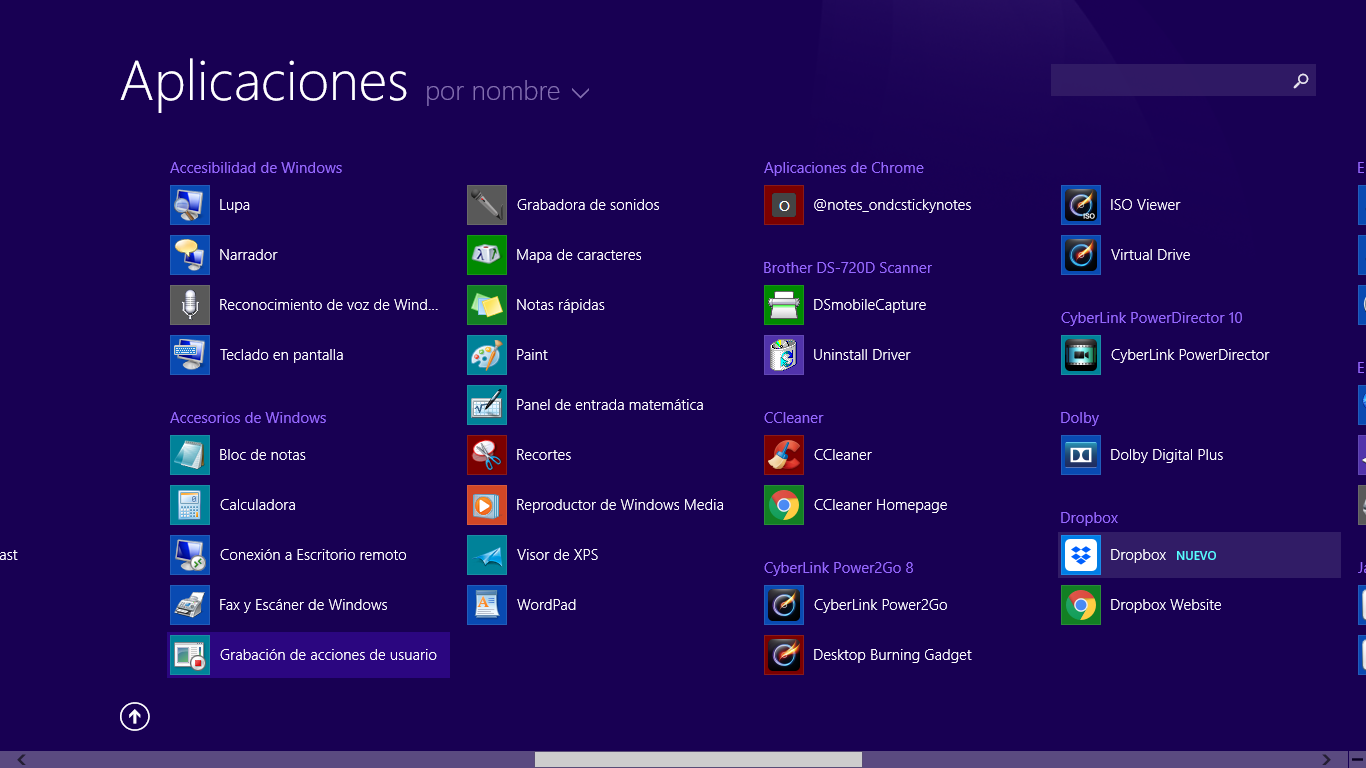1366x768 pixels.
Task: Launch the CyberLink Power2Go icon
Action: click(x=784, y=605)
